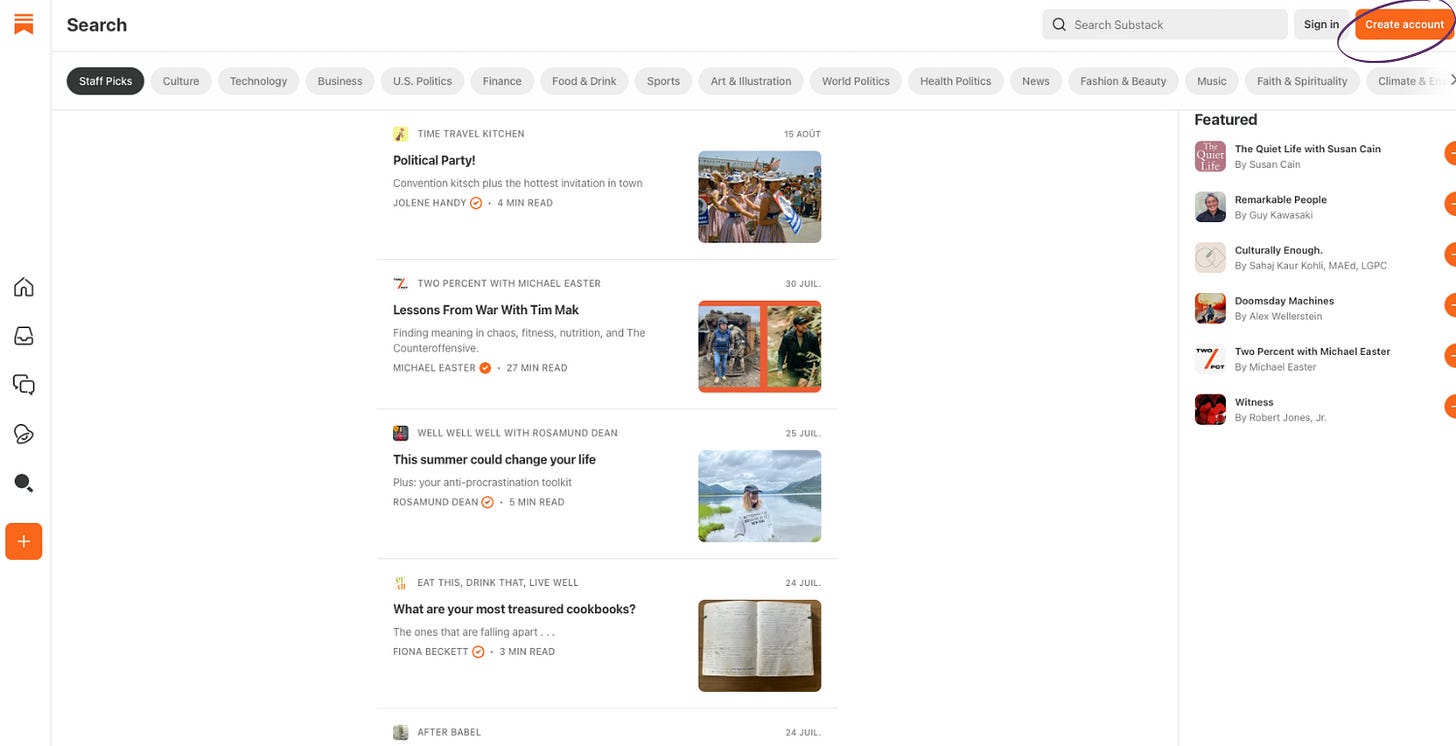Image resolution: width=1456 pixels, height=746 pixels.
Task: Click the orange plus create button
Action: click(24, 541)
